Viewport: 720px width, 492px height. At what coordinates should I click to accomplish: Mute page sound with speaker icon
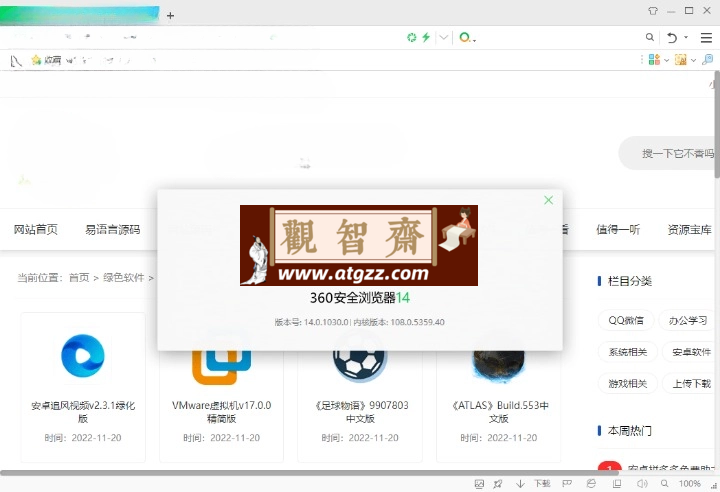(642, 483)
